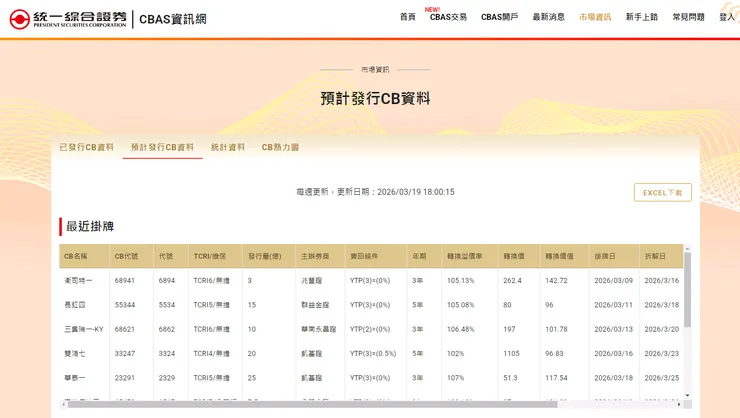Click stock code 3324

[x=167, y=353]
